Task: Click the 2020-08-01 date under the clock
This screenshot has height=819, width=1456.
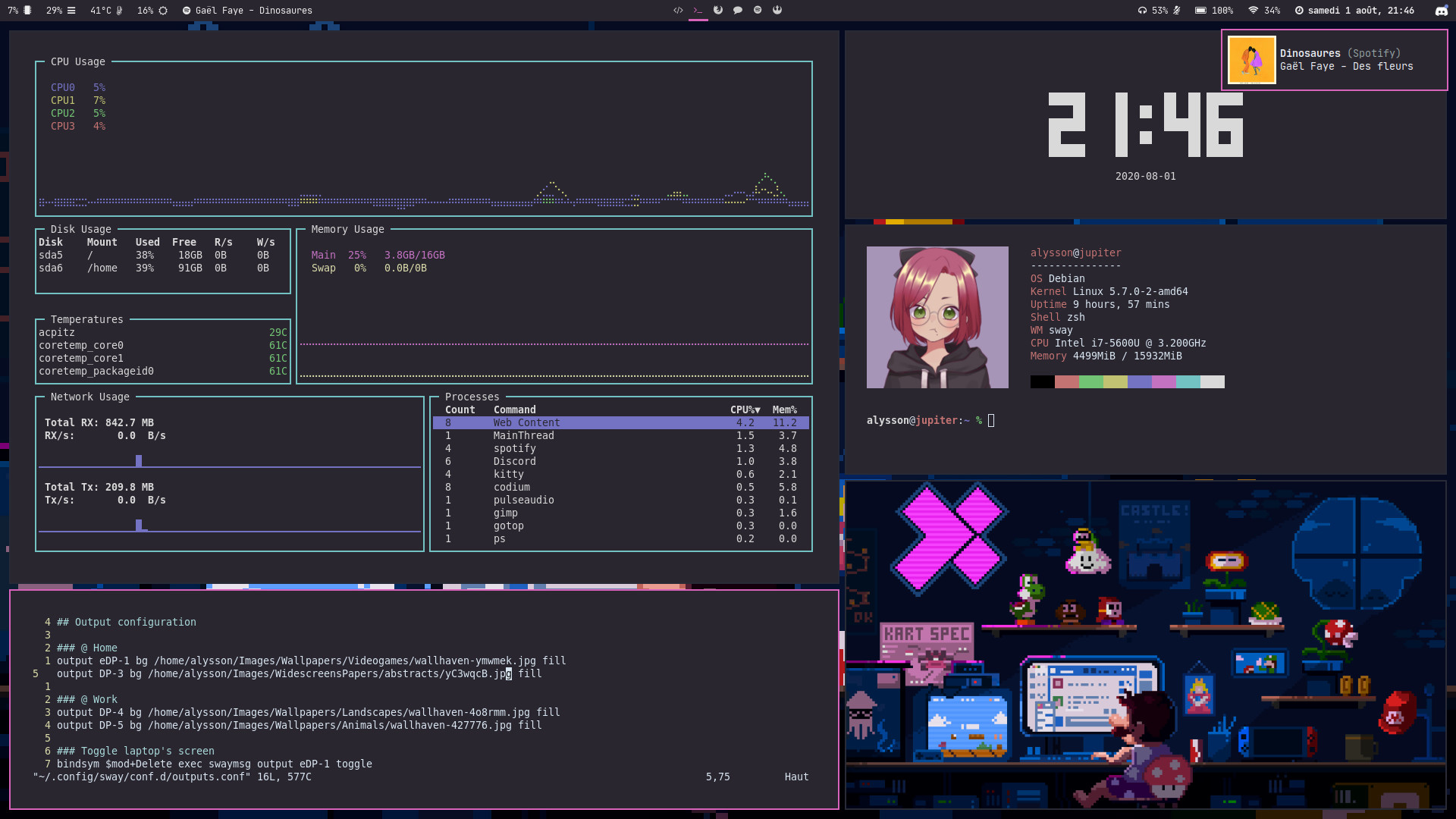Action: point(1145,177)
